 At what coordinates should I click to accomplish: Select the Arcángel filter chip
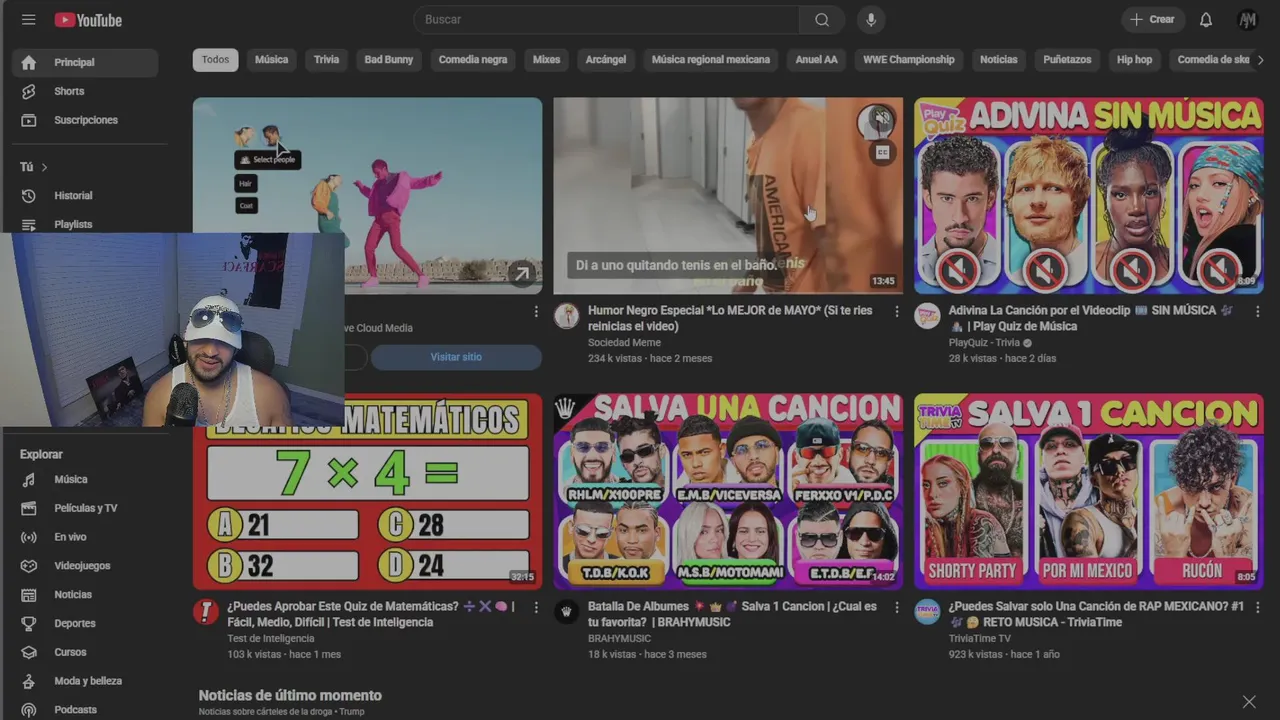[606, 60]
